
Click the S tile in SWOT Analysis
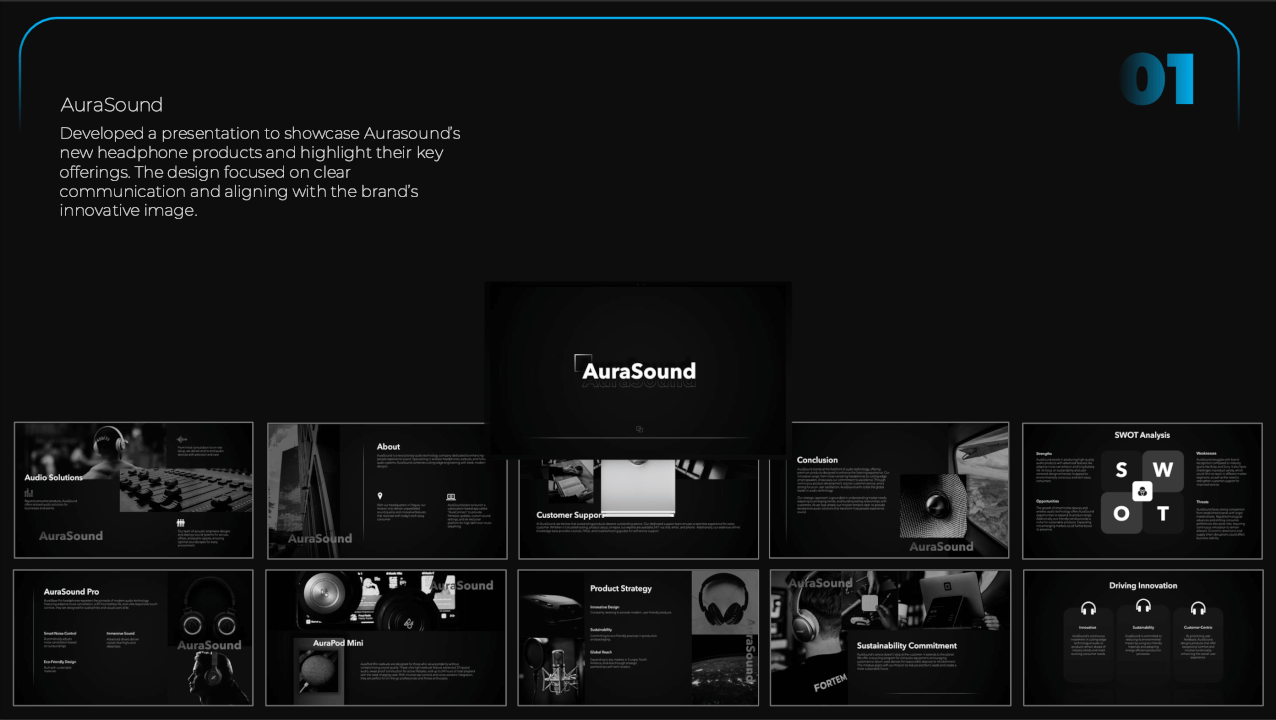click(1121, 470)
